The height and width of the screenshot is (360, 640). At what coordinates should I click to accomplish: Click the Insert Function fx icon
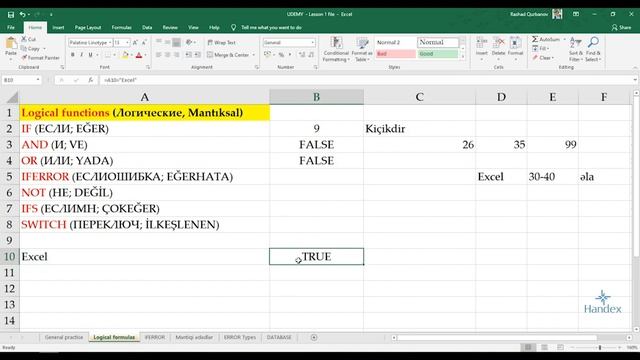pos(91,80)
